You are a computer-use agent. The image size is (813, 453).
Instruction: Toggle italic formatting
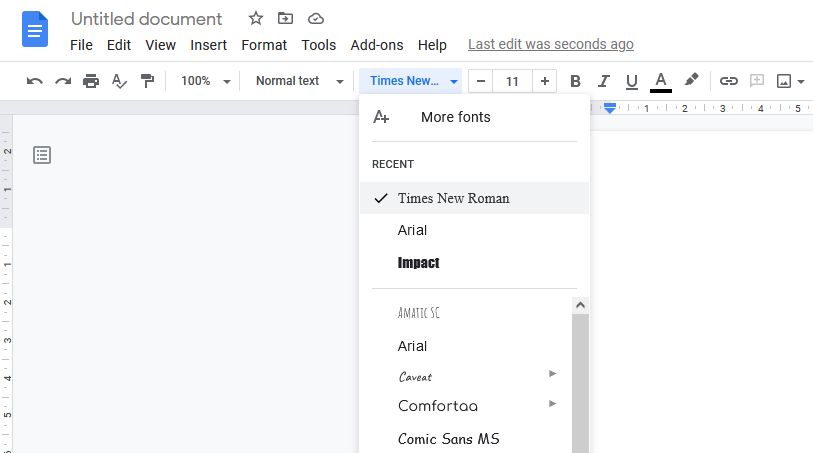click(604, 81)
